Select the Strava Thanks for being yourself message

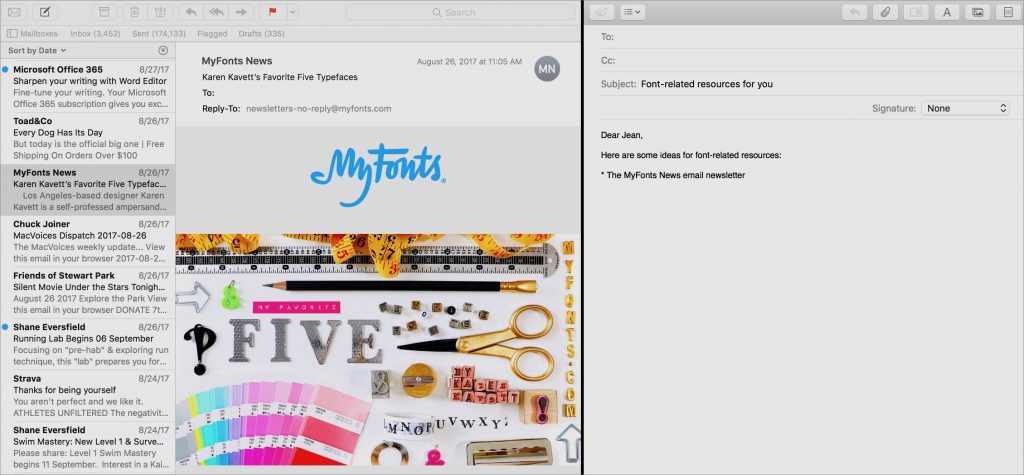88,396
